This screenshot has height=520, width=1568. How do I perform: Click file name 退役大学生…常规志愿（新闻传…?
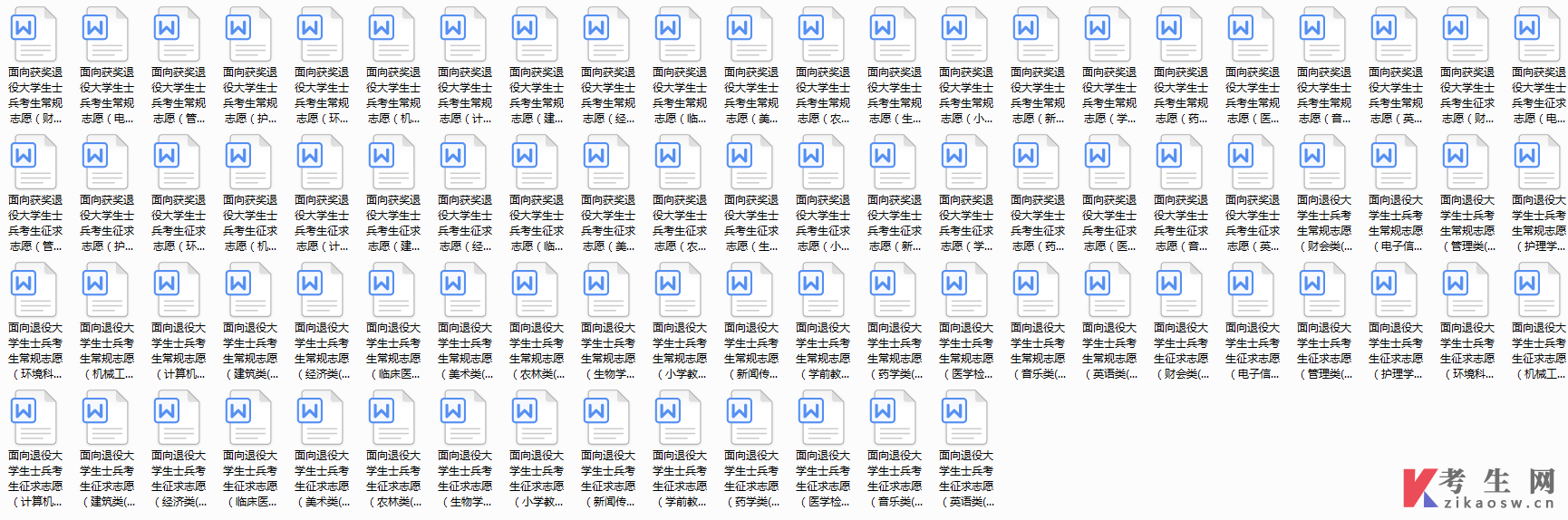751,351
